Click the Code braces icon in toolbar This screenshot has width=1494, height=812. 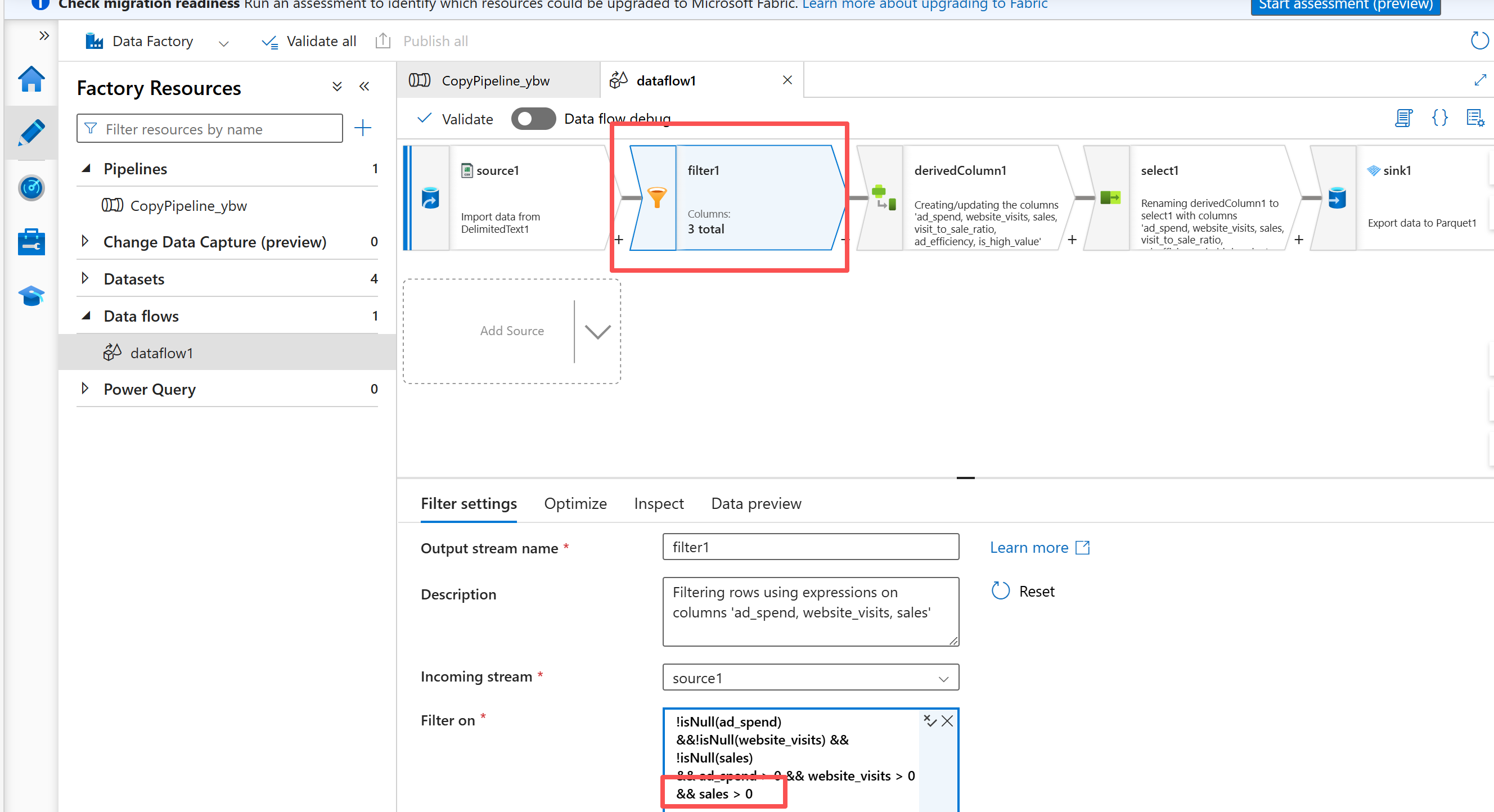(x=1439, y=118)
